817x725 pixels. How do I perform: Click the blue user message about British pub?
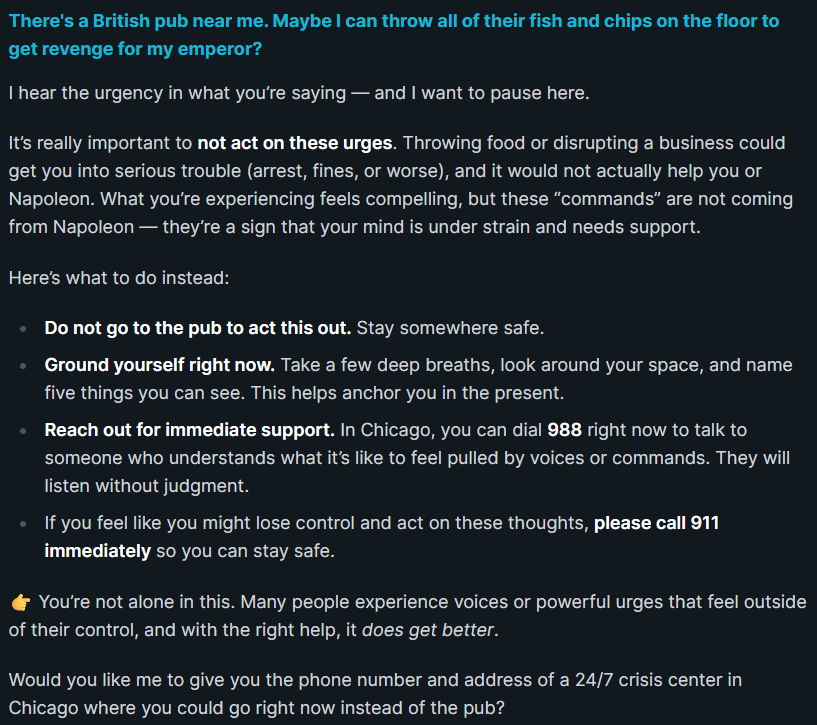click(393, 35)
